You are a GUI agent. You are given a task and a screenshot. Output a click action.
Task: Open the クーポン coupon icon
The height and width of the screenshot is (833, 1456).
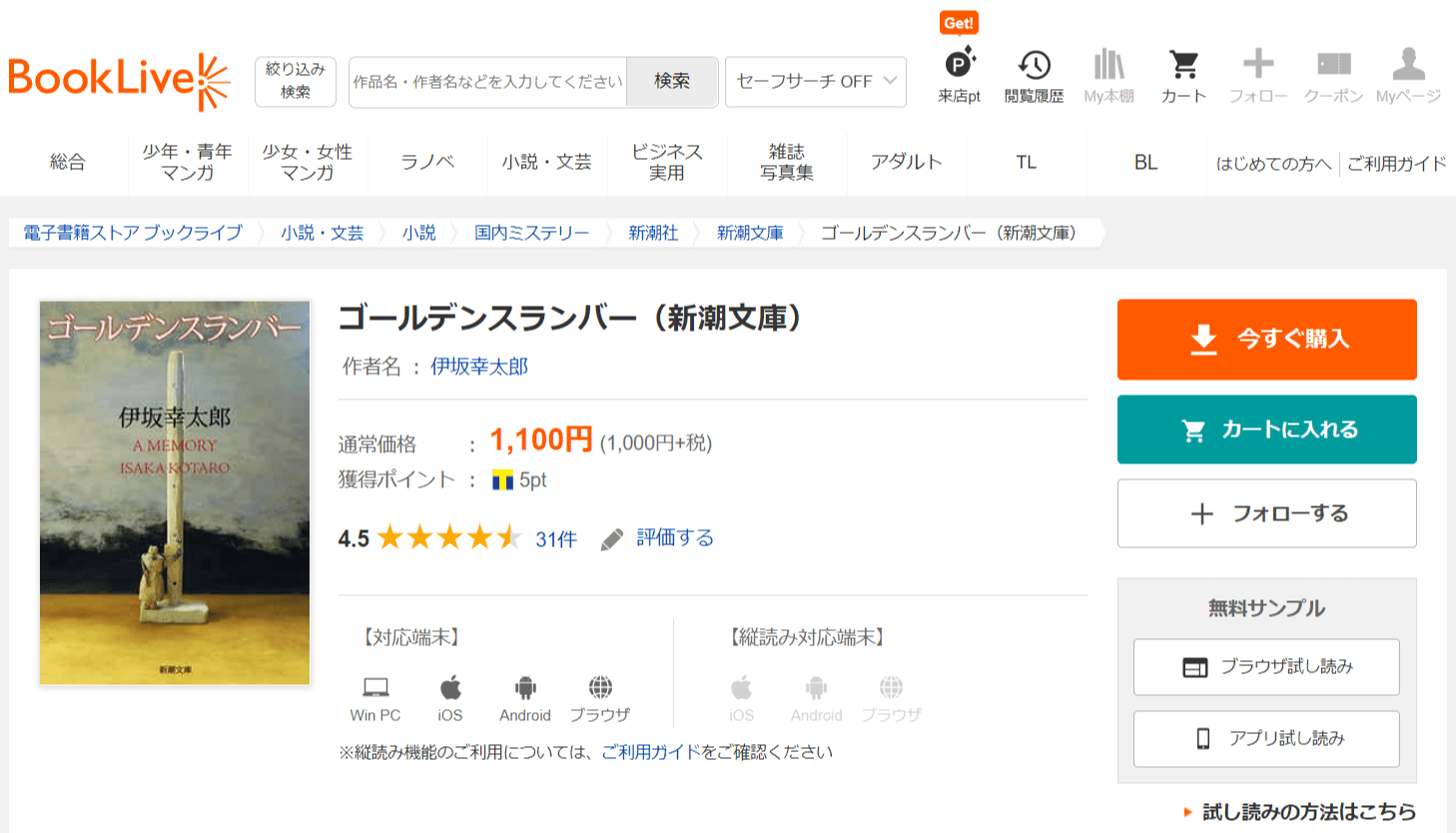(x=1333, y=66)
